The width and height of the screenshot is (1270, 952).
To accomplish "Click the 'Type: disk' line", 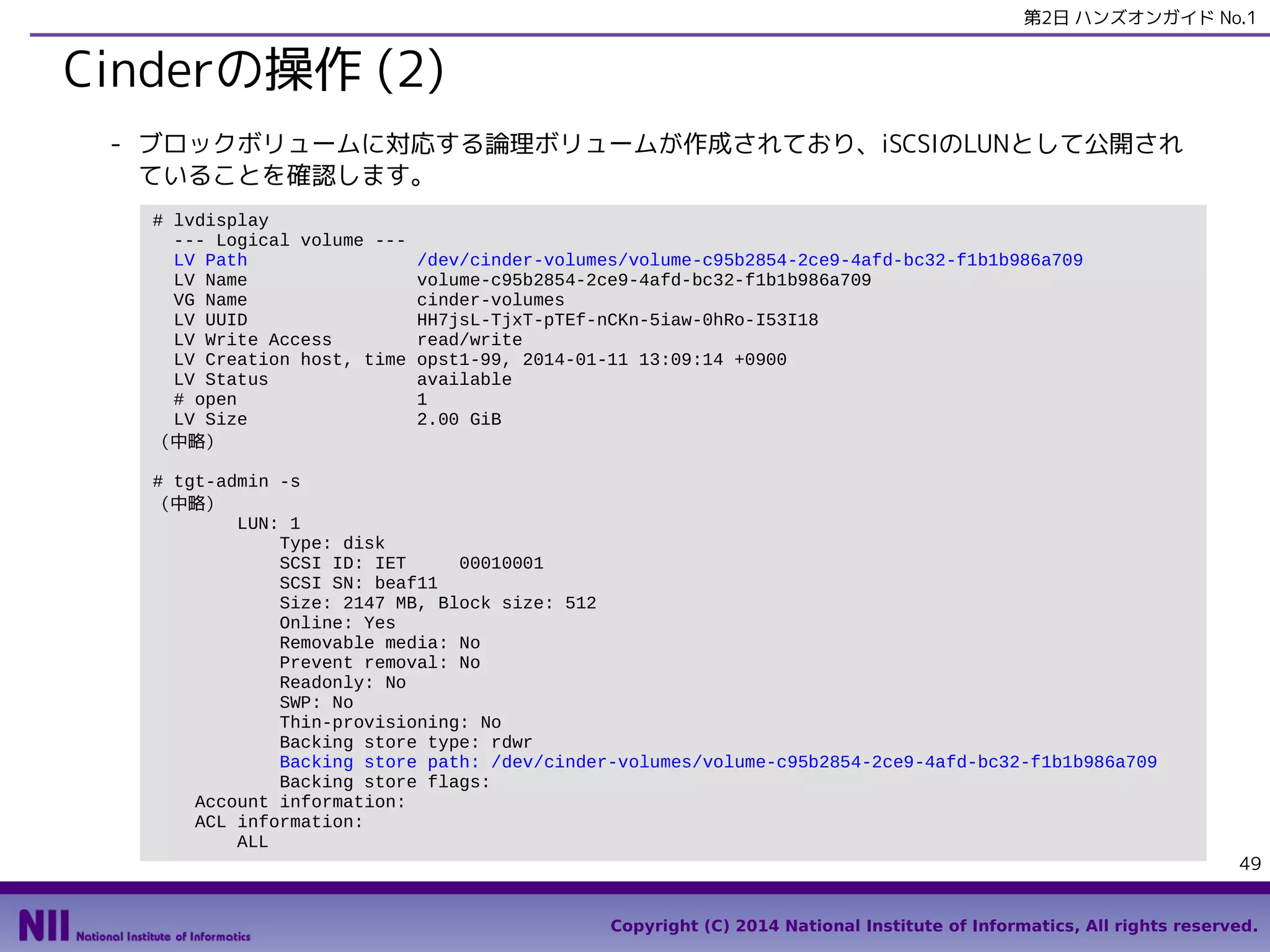I will click(x=332, y=544).
